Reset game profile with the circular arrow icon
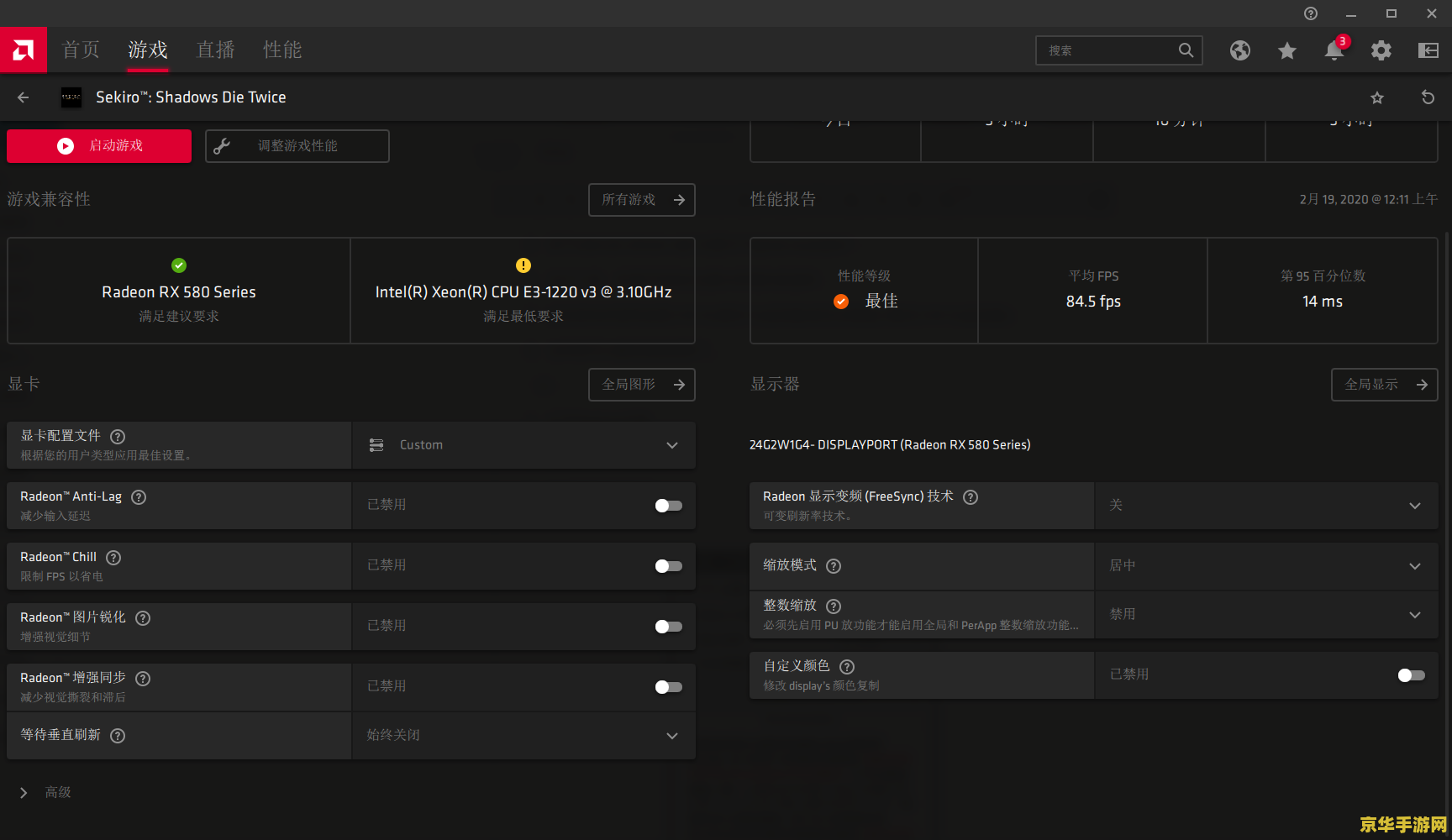The height and width of the screenshot is (840, 1452). point(1428,97)
